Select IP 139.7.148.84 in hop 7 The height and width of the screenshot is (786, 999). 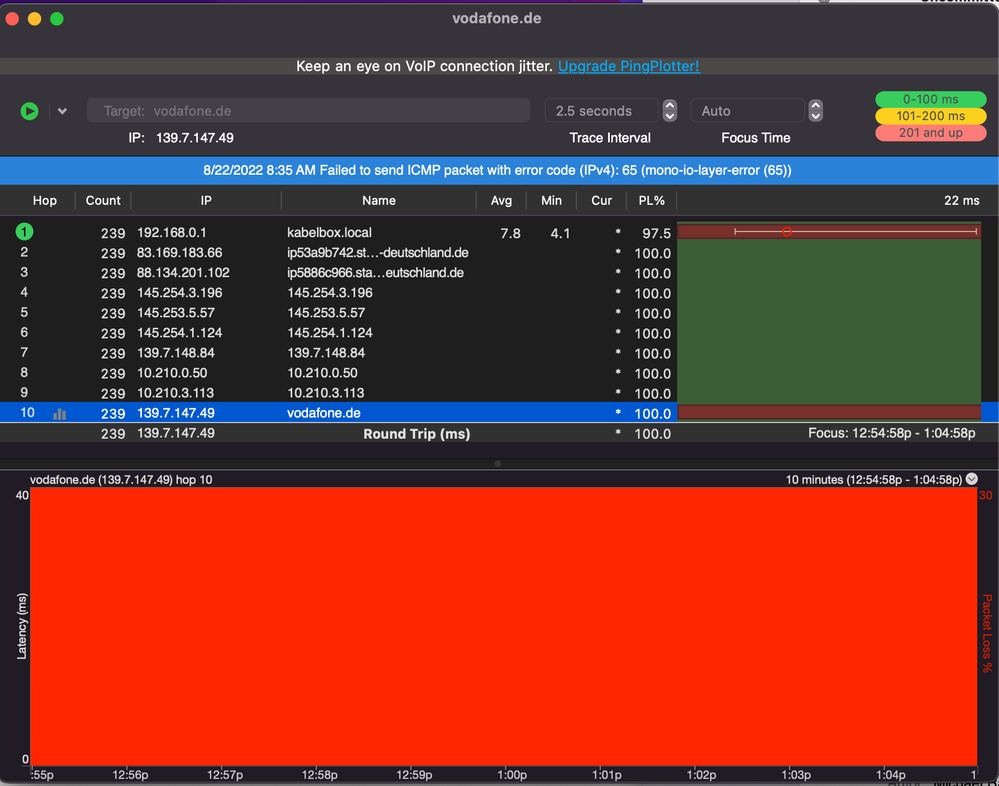[x=175, y=353]
